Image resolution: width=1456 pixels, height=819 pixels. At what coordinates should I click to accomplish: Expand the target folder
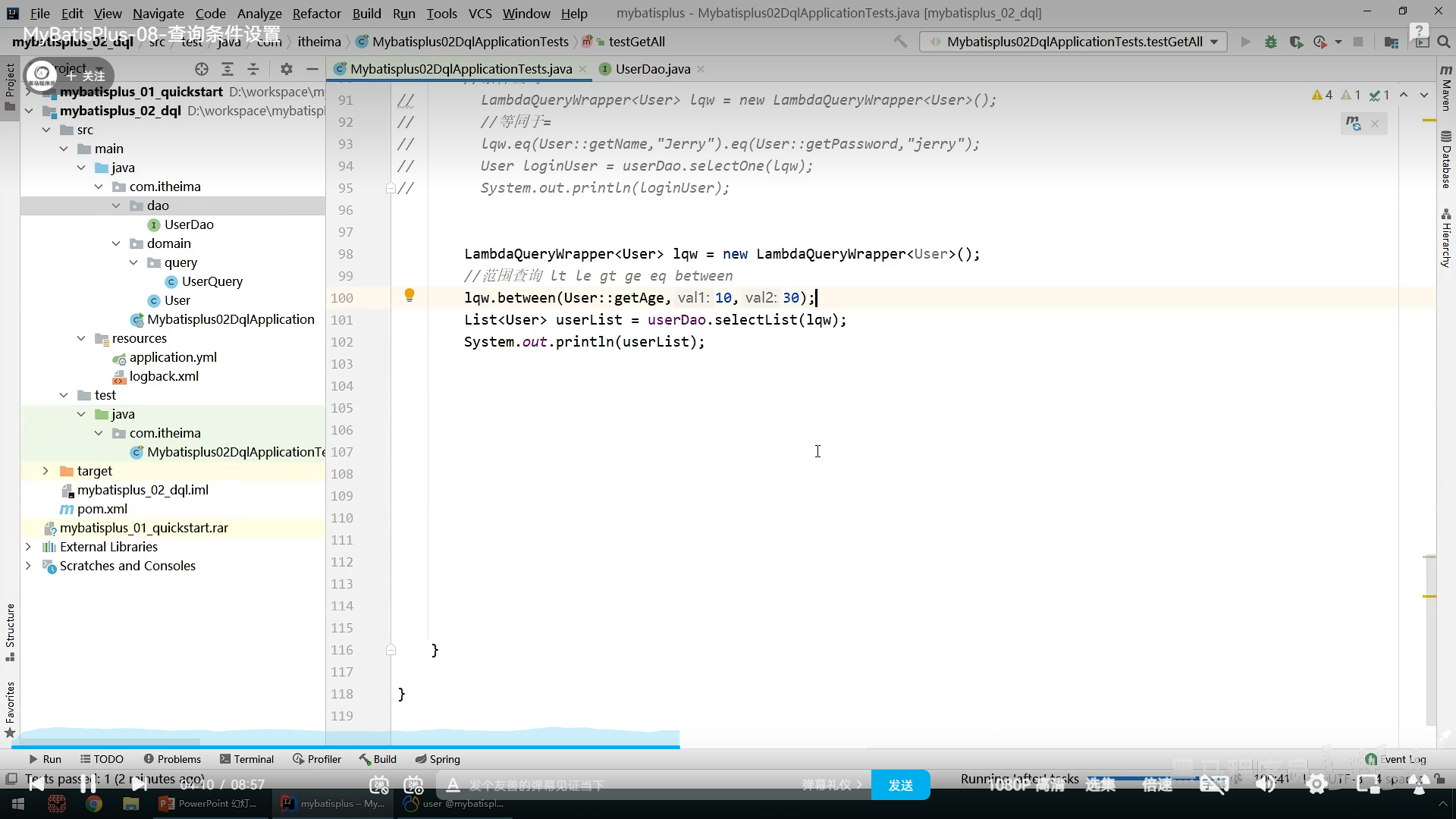pyautogui.click(x=45, y=471)
